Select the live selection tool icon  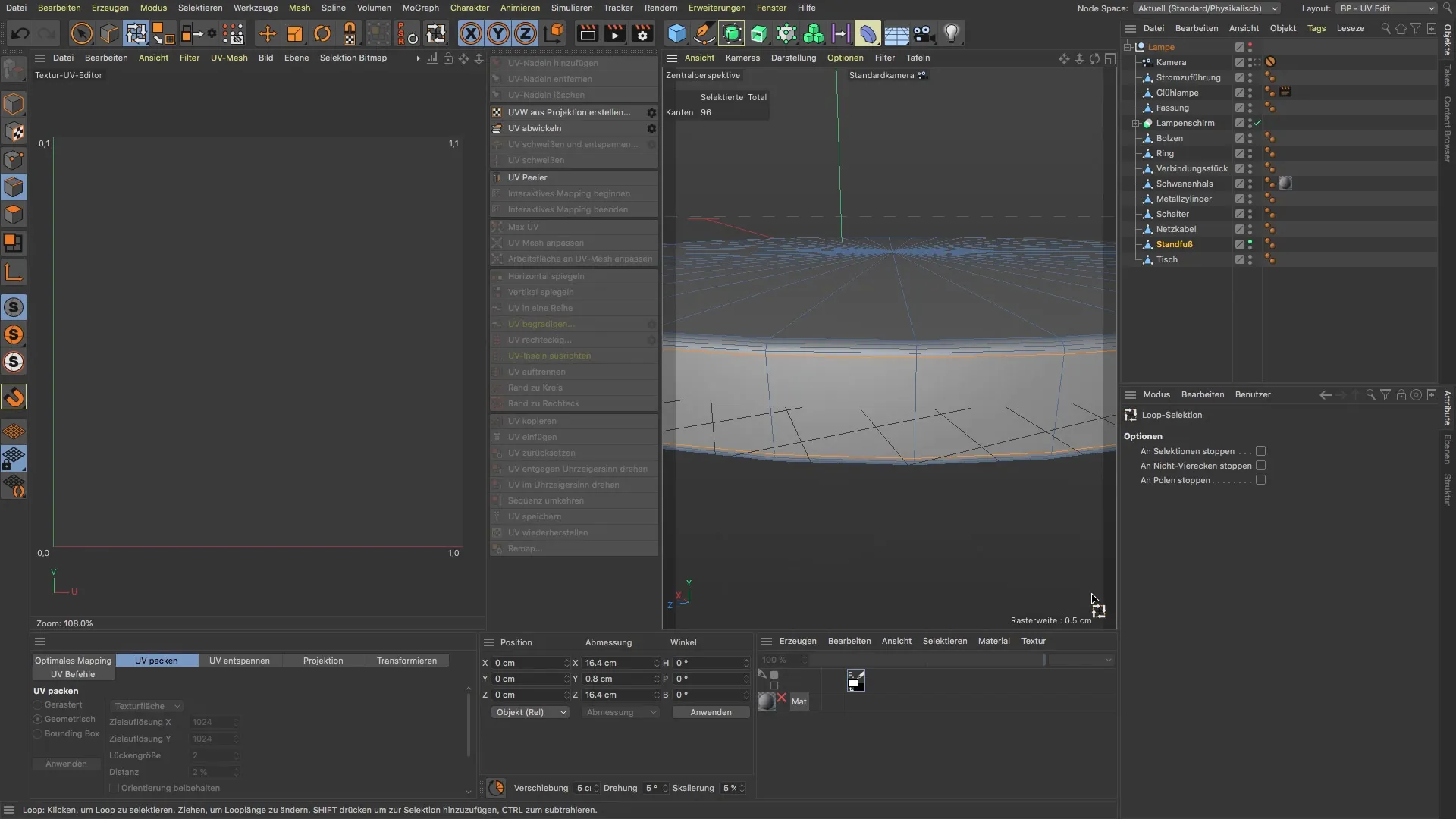tap(81, 34)
